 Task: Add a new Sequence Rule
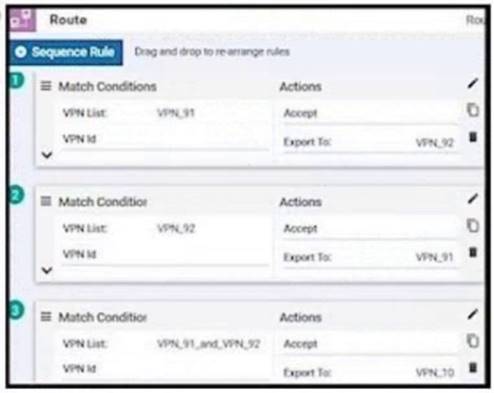click(66, 52)
